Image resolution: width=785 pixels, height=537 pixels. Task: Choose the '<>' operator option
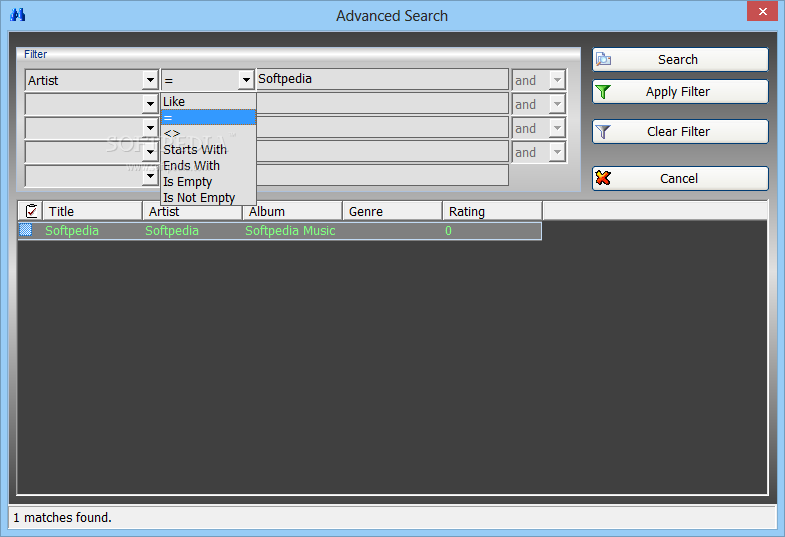(x=208, y=134)
